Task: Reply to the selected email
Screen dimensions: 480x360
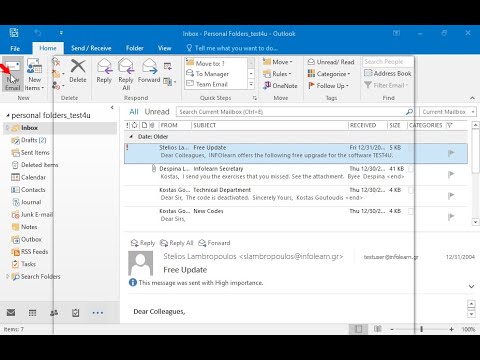Action: tap(104, 71)
